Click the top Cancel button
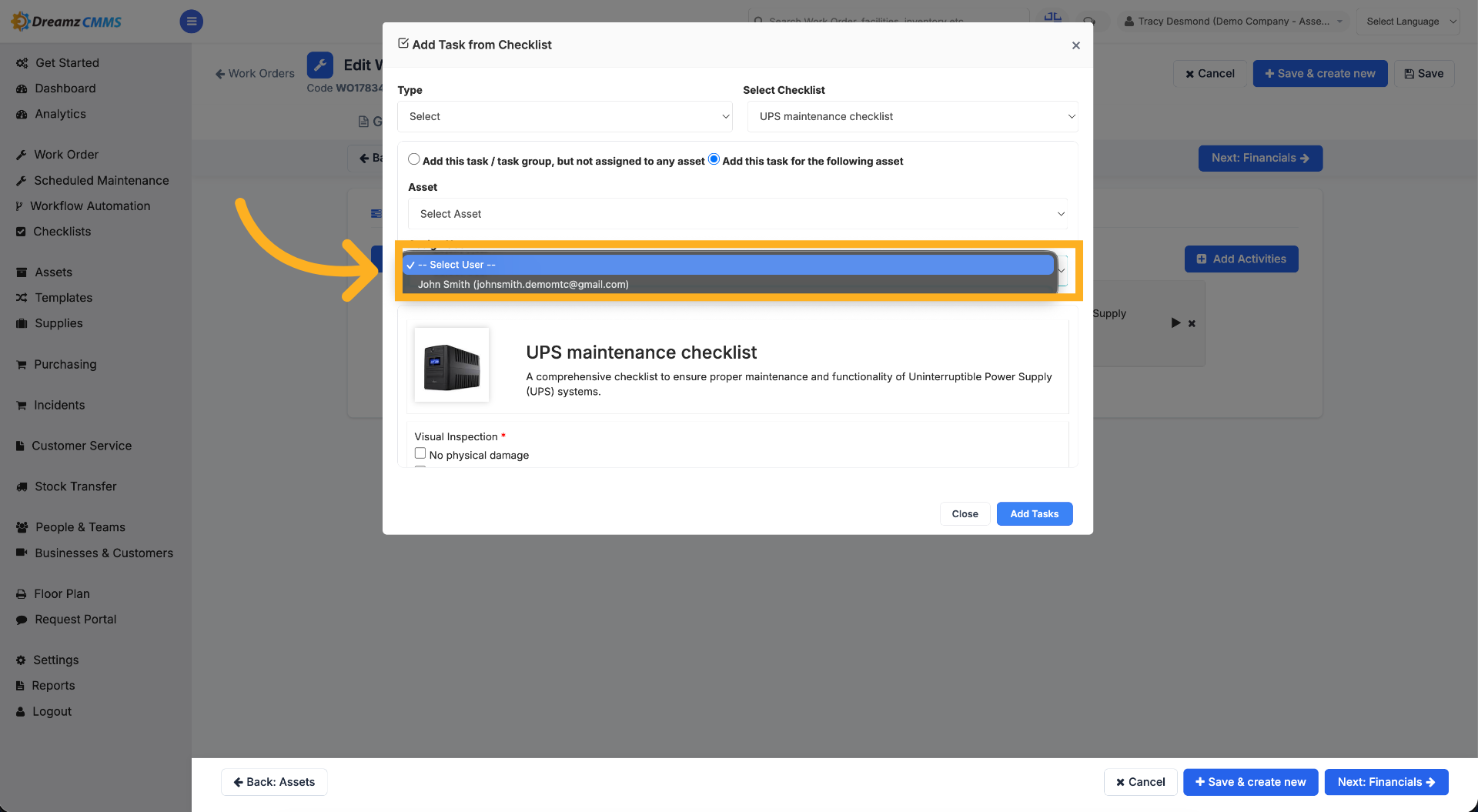This screenshot has height=812, width=1478. (x=1210, y=74)
